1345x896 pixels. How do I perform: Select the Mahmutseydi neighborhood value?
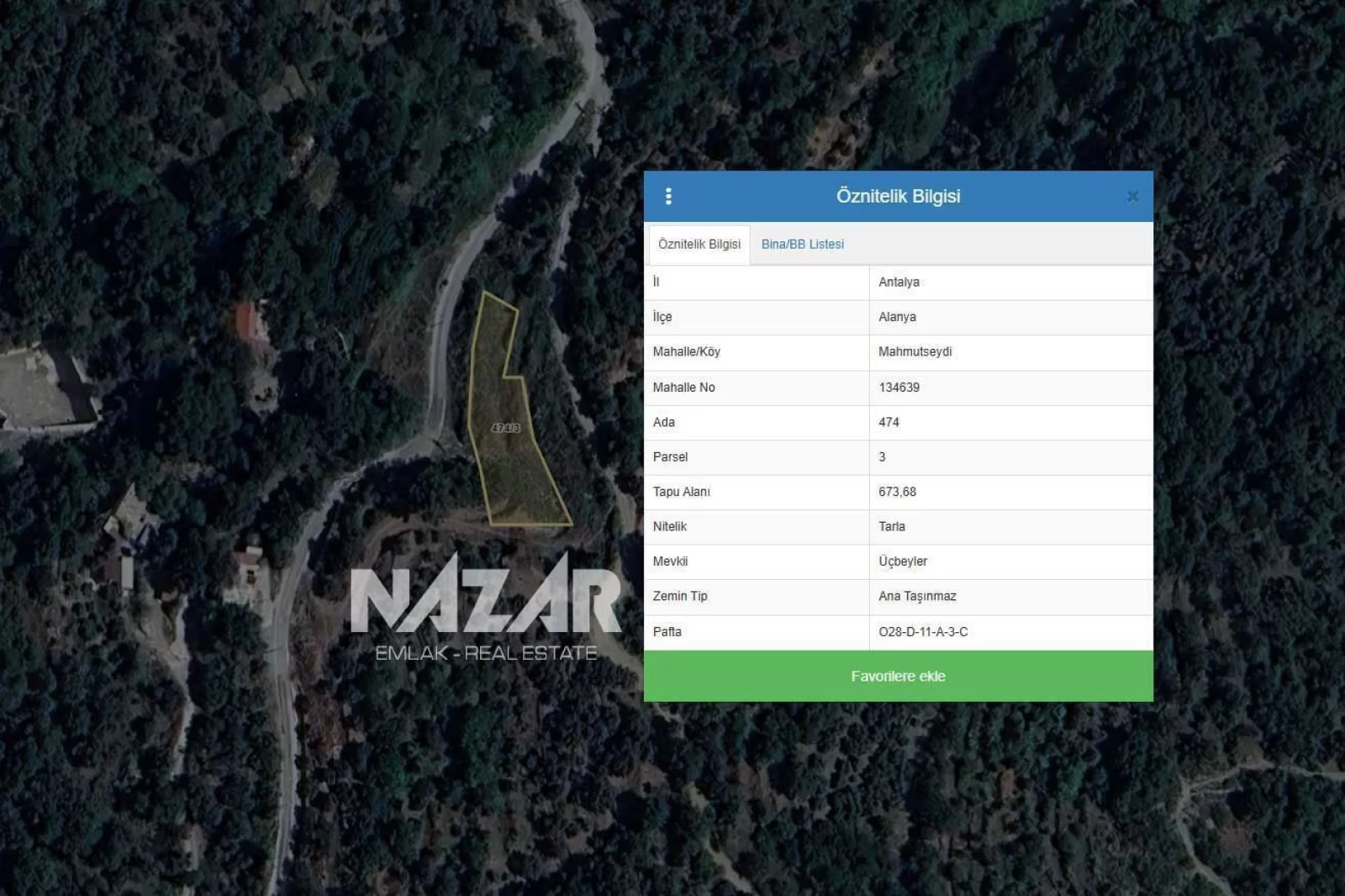(x=915, y=352)
